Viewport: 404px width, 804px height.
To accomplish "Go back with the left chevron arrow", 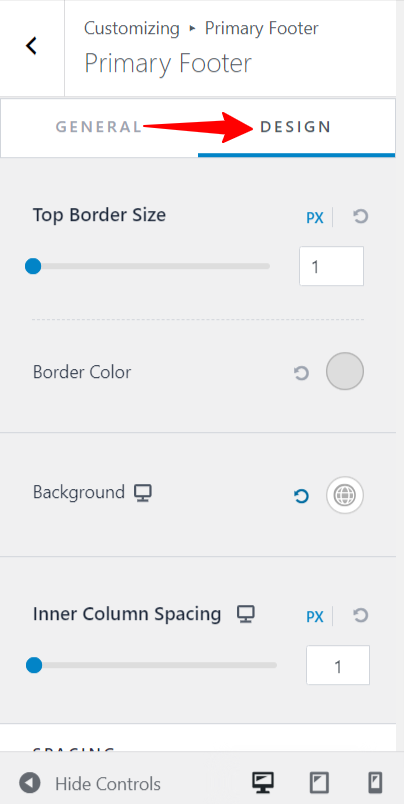I will pyautogui.click(x=32, y=46).
